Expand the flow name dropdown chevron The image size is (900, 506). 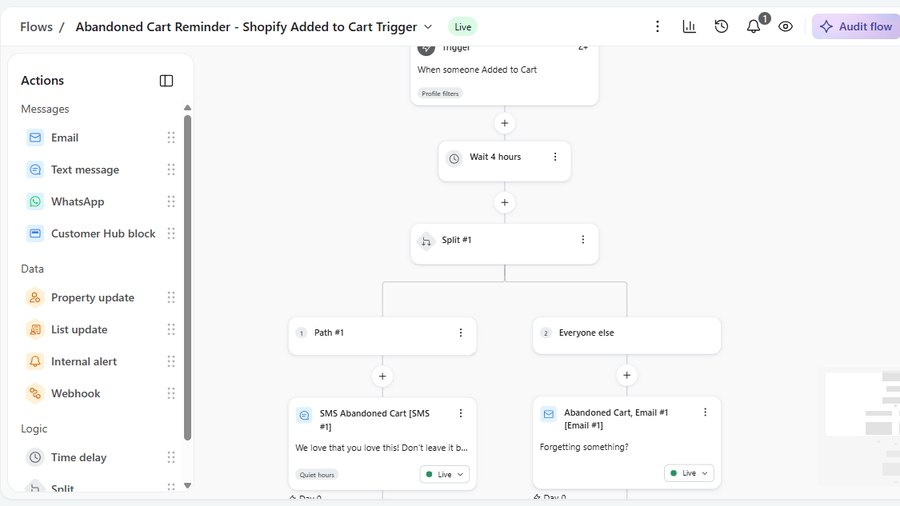[x=428, y=27]
